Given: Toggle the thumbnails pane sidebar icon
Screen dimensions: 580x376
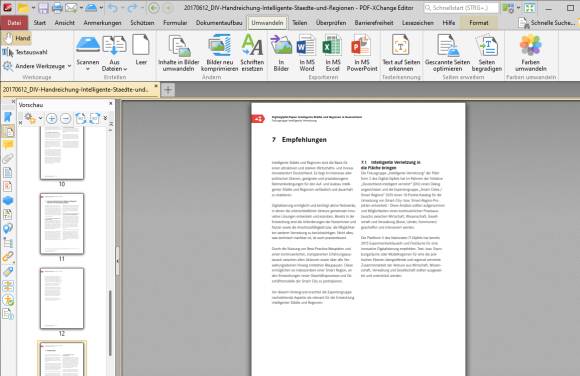Looking at the screenshot, I should pyautogui.click(x=8, y=131).
